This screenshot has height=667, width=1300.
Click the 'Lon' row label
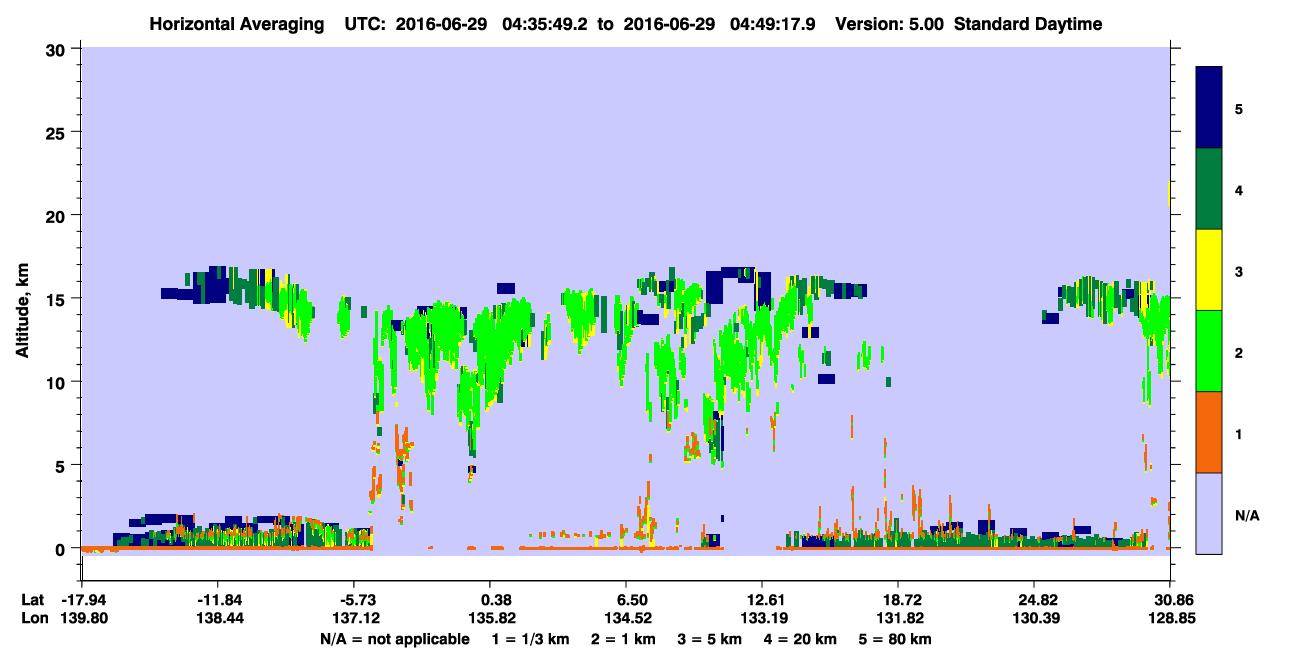[33, 618]
